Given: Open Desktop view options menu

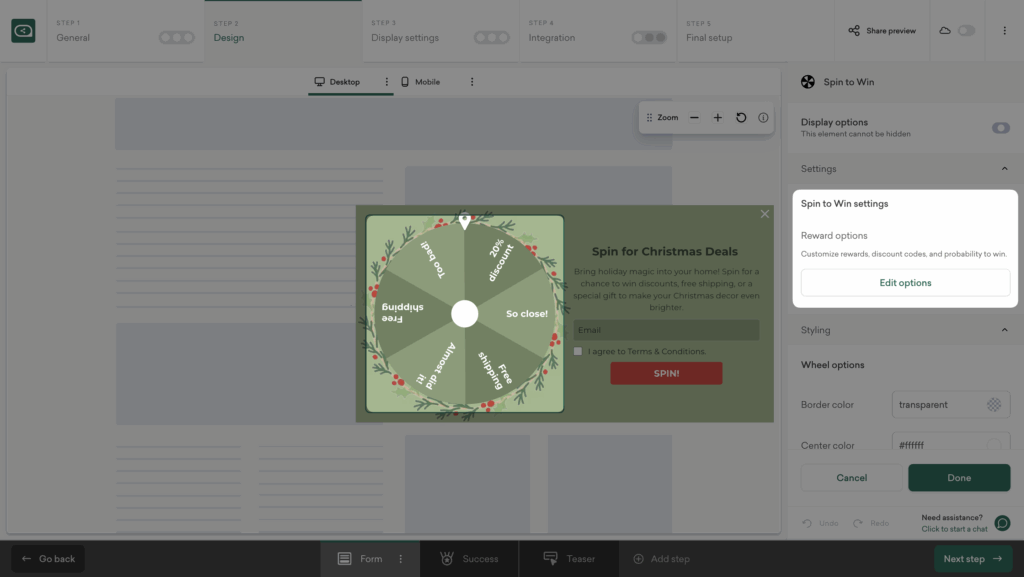Looking at the screenshot, I should tap(387, 82).
